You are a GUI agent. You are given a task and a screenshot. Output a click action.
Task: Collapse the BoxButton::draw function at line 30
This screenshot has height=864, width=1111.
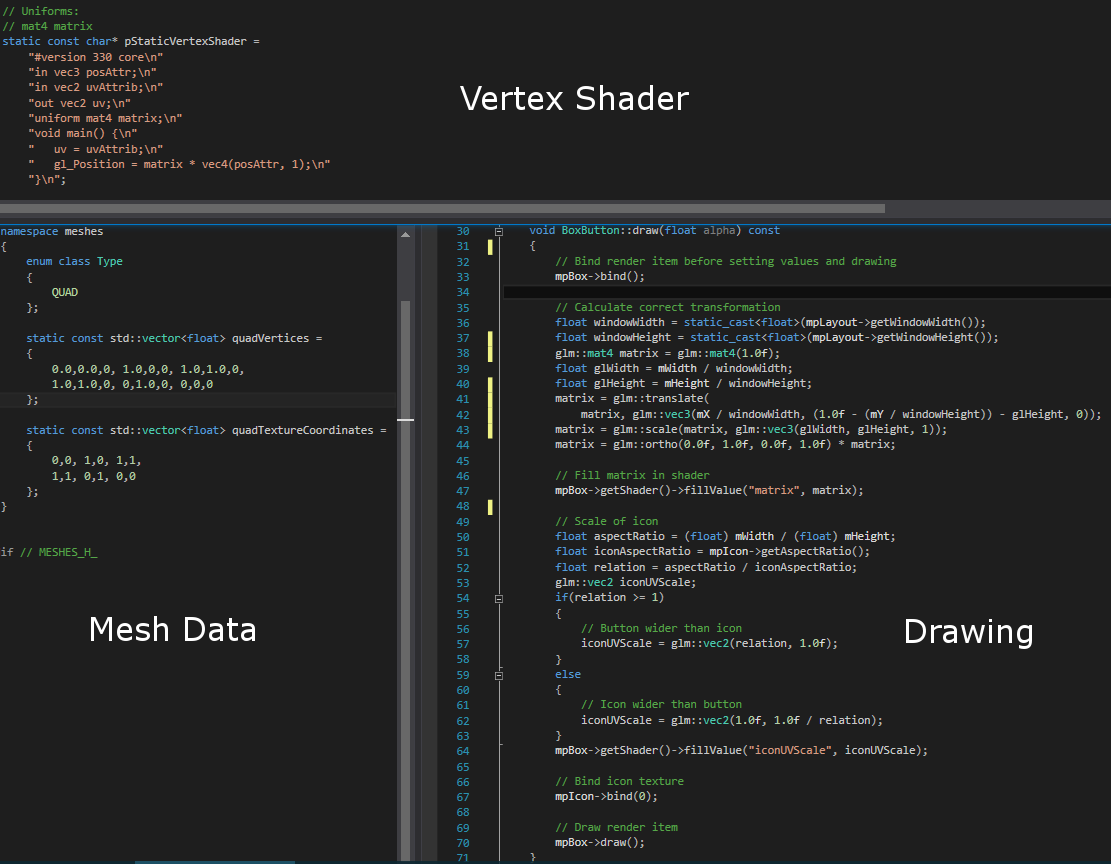(x=498, y=231)
